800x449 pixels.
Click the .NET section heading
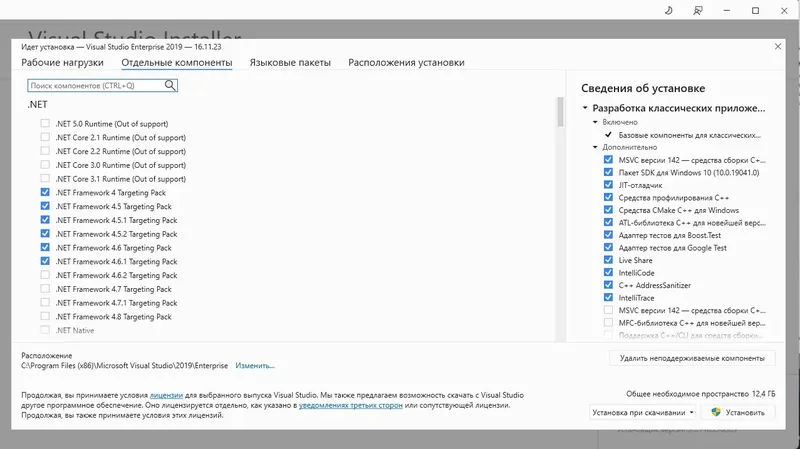coord(37,104)
